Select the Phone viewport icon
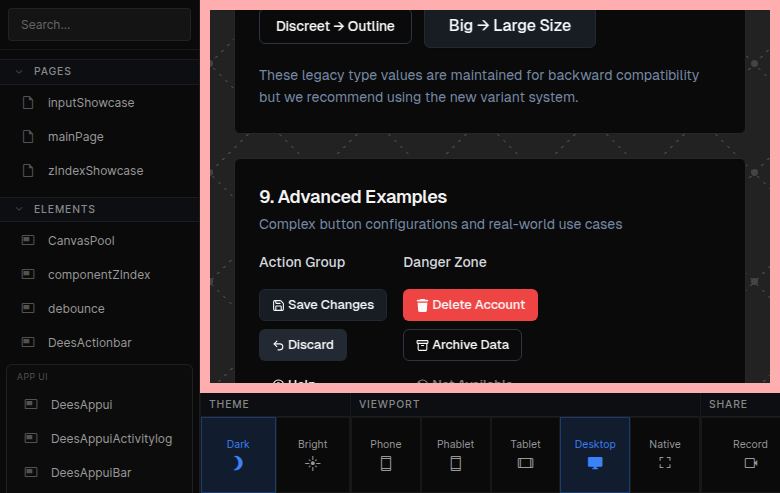Viewport: 780px width, 493px height. 386,463
